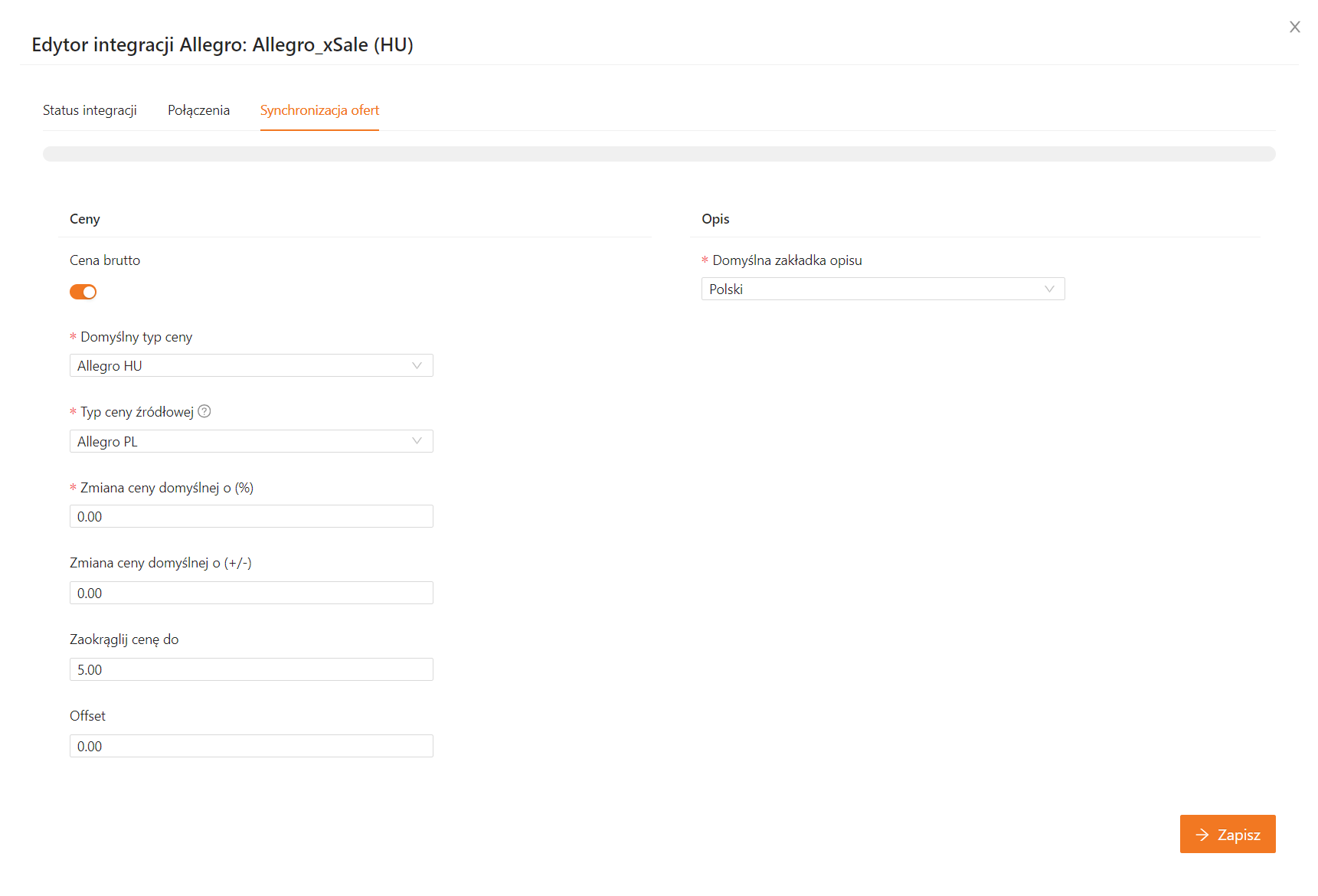Click the help icon beside Typ ceny źródłowej

(204, 411)
